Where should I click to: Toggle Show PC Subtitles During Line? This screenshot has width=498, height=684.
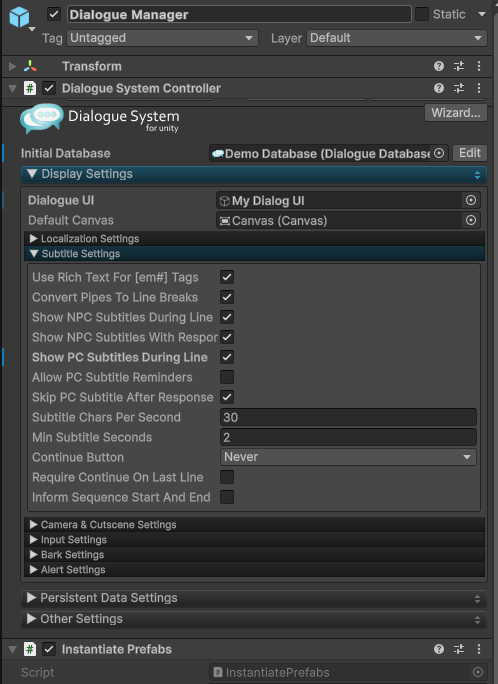point(227,357)
